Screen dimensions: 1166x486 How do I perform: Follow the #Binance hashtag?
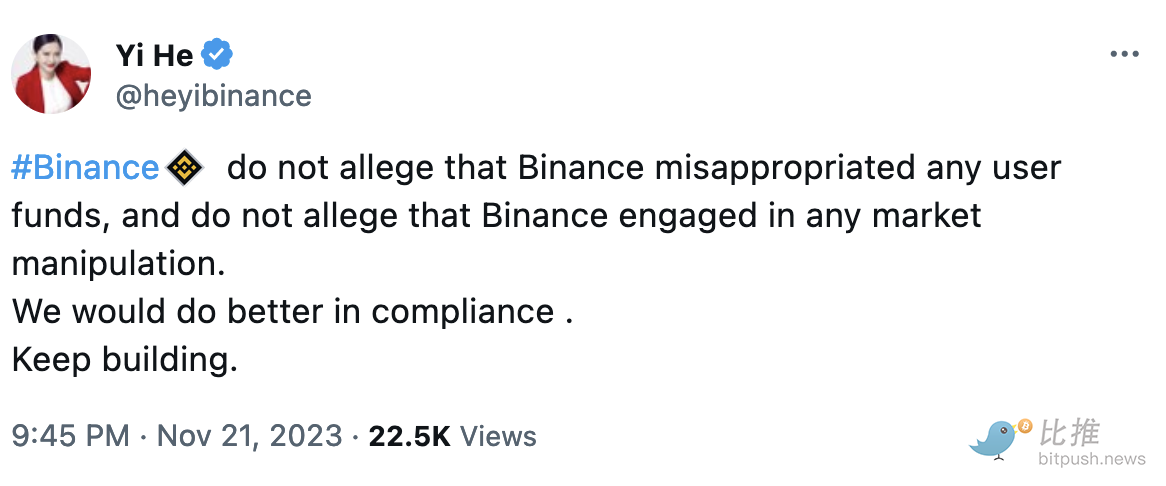[x=85, y=168]
